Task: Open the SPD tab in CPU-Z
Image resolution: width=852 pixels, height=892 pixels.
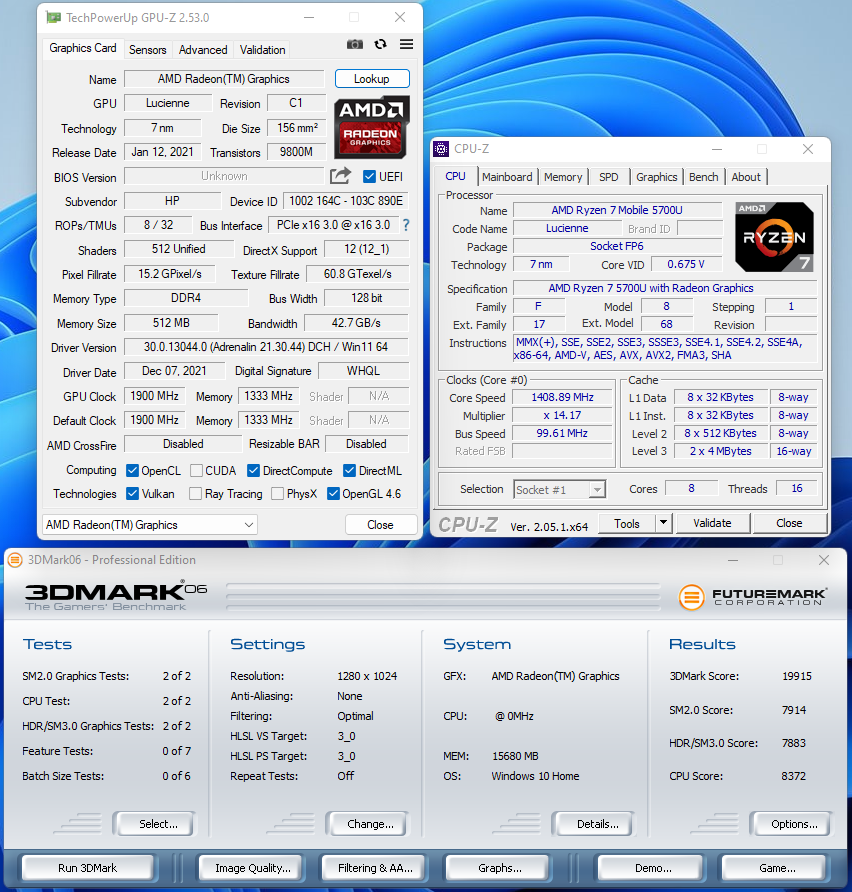Action: (x=609, y=177)
